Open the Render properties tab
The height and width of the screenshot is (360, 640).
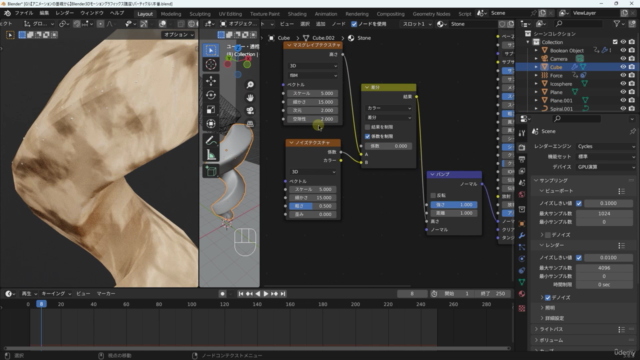[x=522, y=148]
